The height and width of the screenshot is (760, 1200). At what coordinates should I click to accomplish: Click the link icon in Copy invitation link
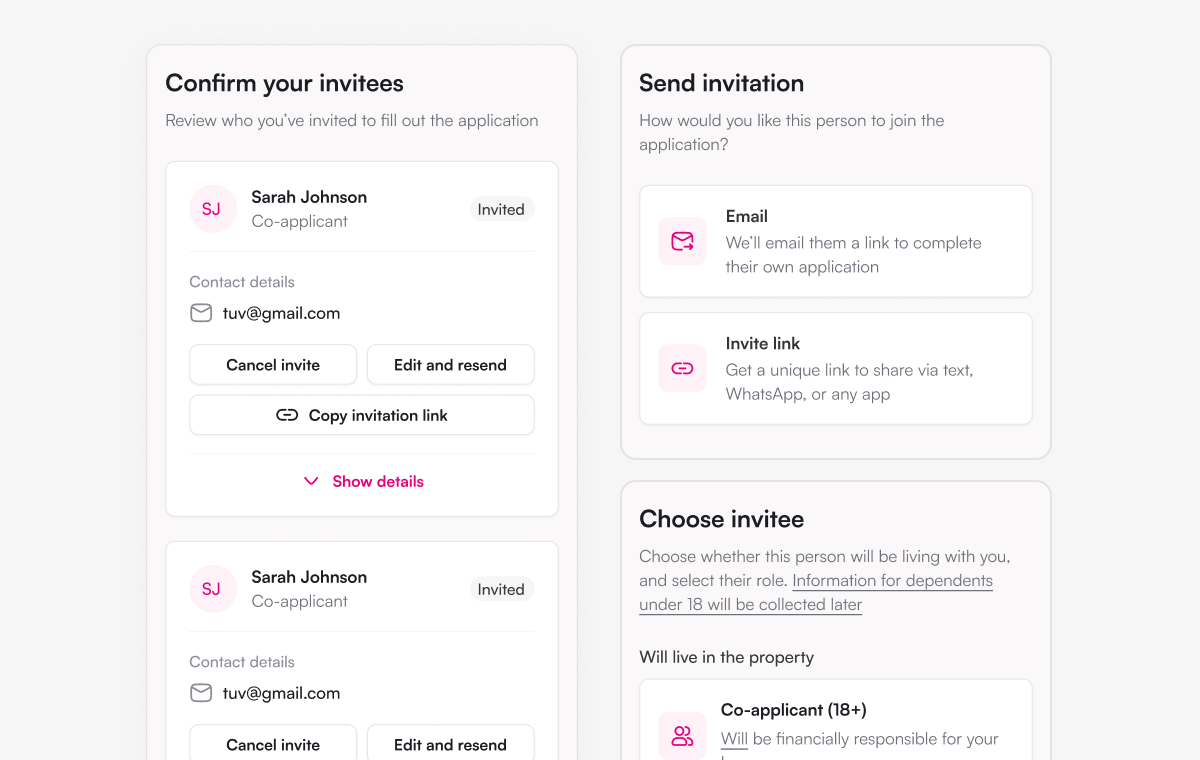(287, 415)
